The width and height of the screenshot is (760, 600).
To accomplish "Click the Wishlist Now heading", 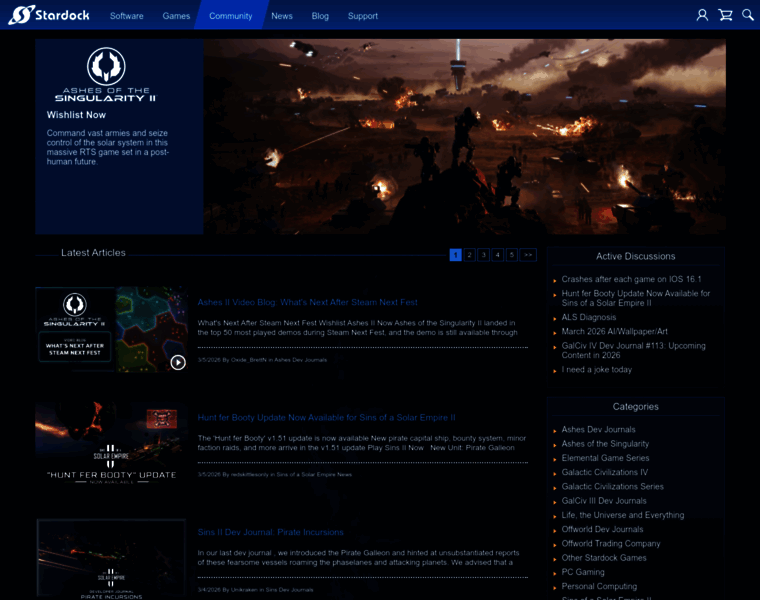I will 76,115.
